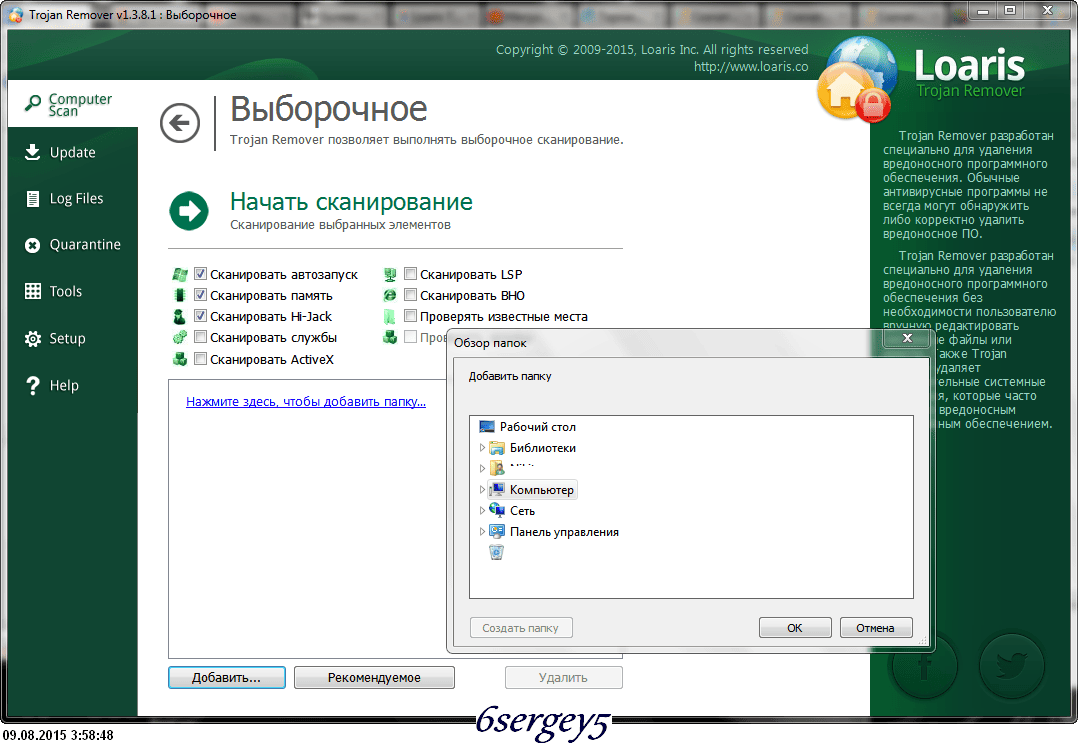Image resolution: width=1078 pixels, height=744 pixels.
Task: Click OK in folder browse dialog
Action: 795,628
